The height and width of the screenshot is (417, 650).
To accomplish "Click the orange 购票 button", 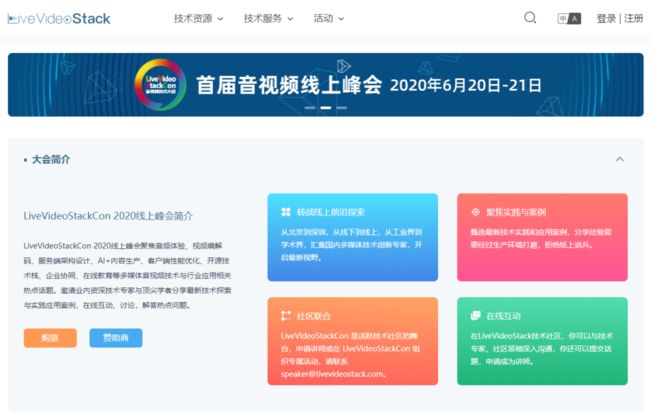I will pos(50,338).
